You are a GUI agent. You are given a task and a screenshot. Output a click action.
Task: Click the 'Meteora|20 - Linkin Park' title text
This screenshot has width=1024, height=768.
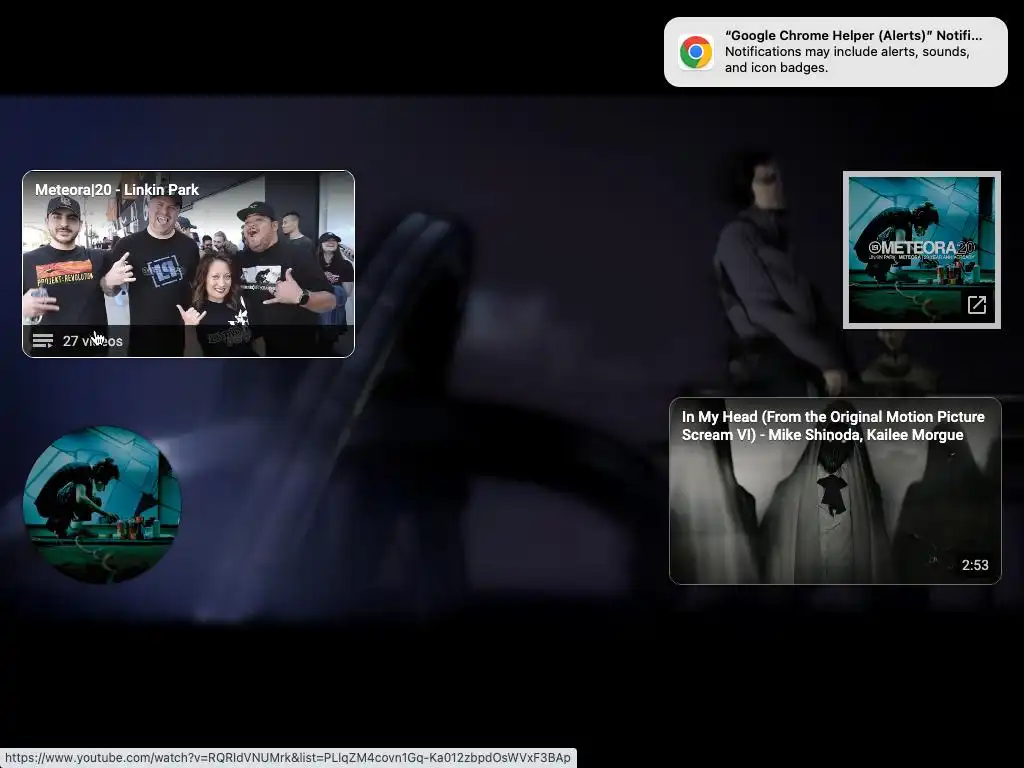point(117,189)
